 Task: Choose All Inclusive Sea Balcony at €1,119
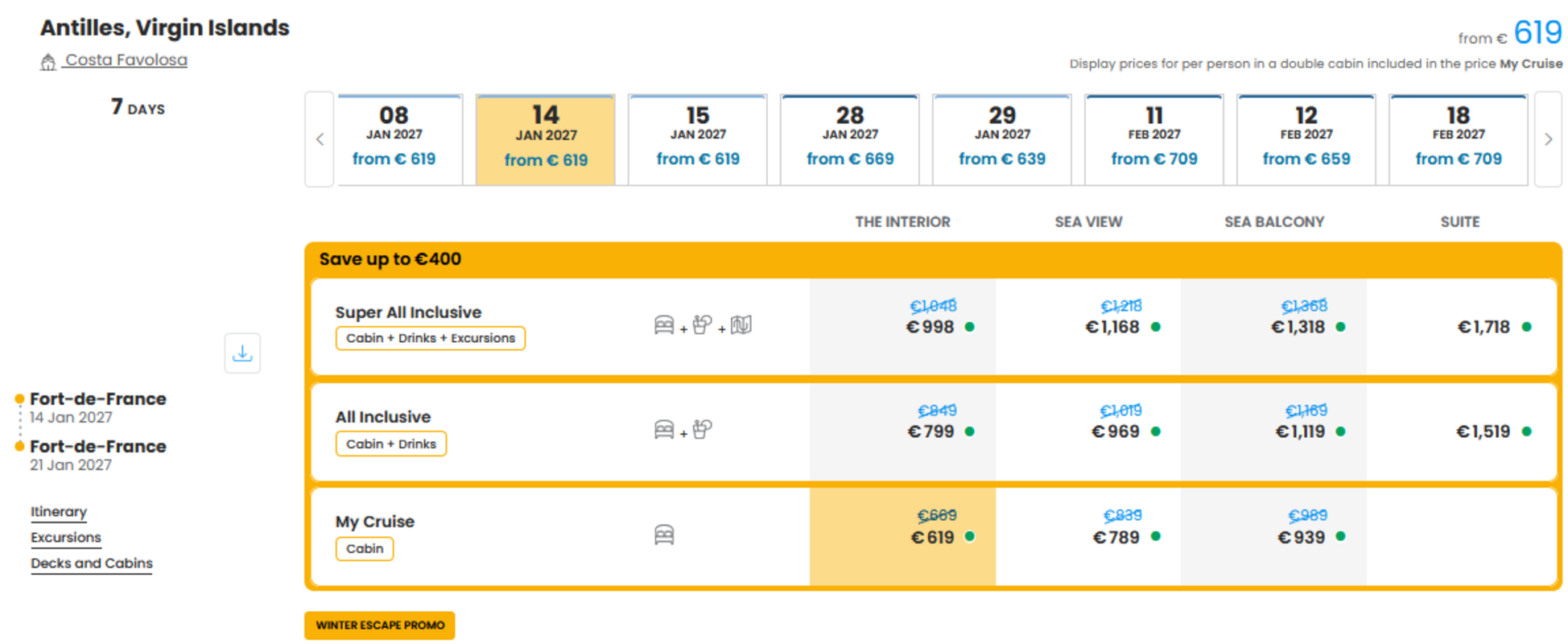(x=1273, y=431)
